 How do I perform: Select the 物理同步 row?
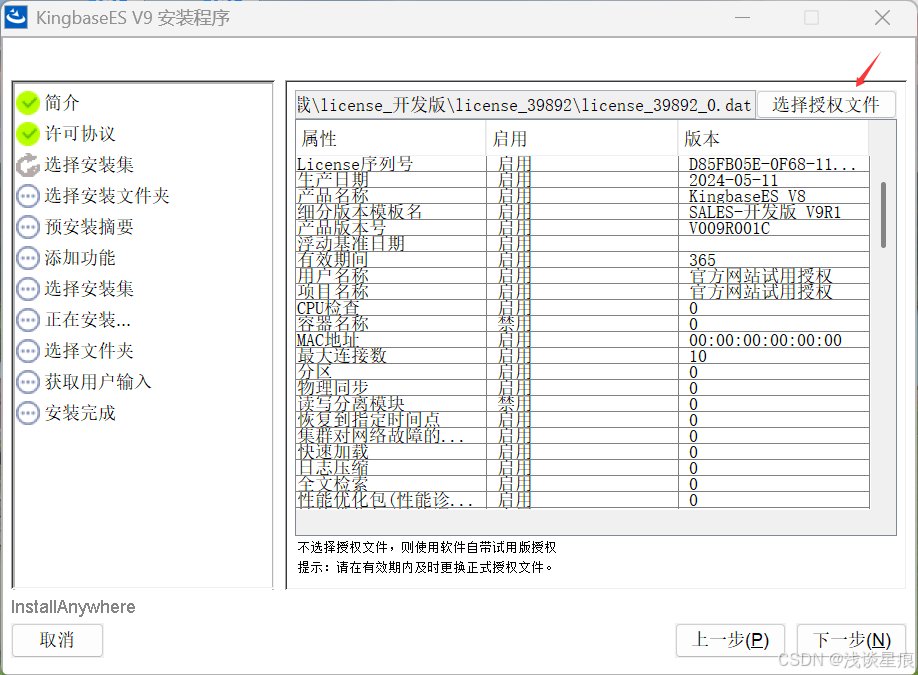tap(583, 388)
